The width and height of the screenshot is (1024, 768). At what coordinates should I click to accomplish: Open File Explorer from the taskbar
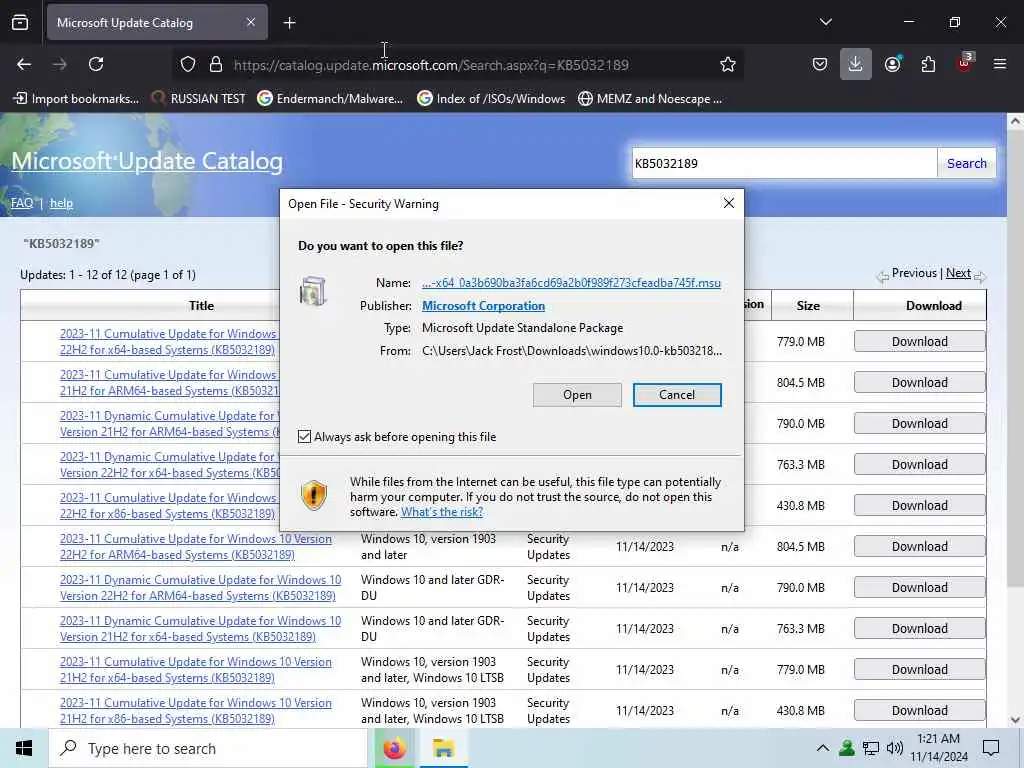tap(443, 748)
